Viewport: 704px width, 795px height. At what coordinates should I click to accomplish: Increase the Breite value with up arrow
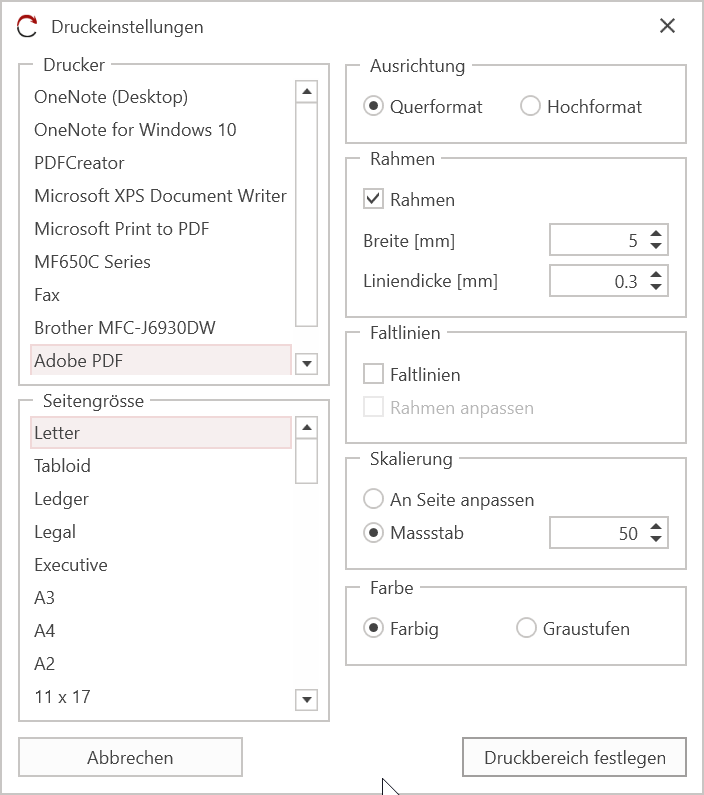tap(656, 234)
